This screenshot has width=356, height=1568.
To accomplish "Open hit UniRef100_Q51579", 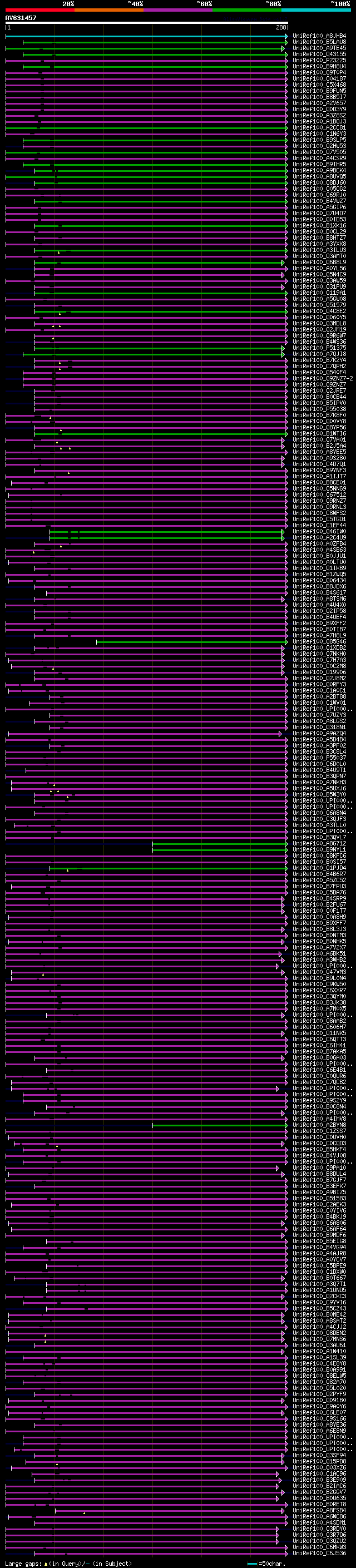I will [x=319, y=305].
